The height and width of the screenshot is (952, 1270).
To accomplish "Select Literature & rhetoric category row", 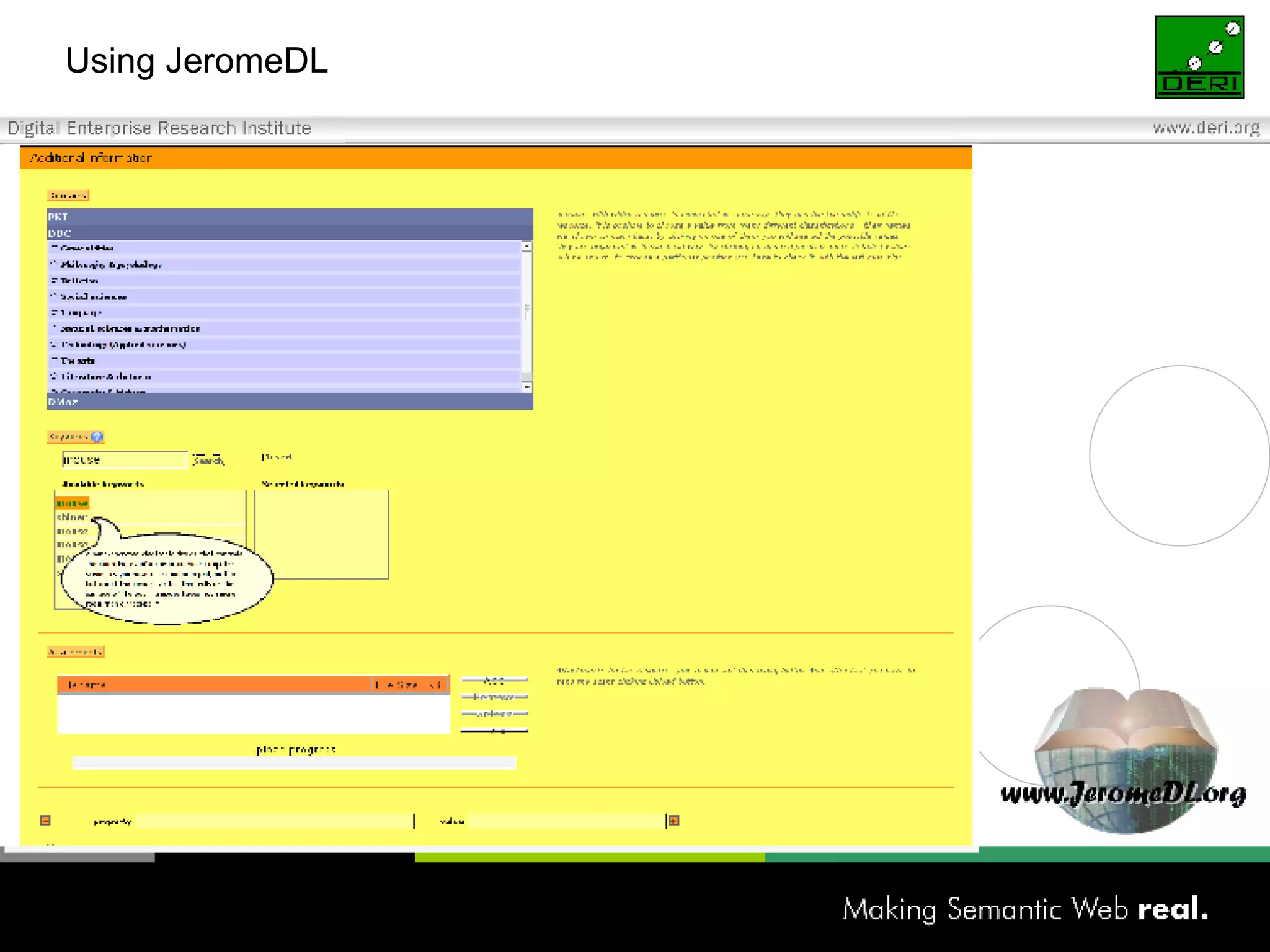I will (284, 377).
